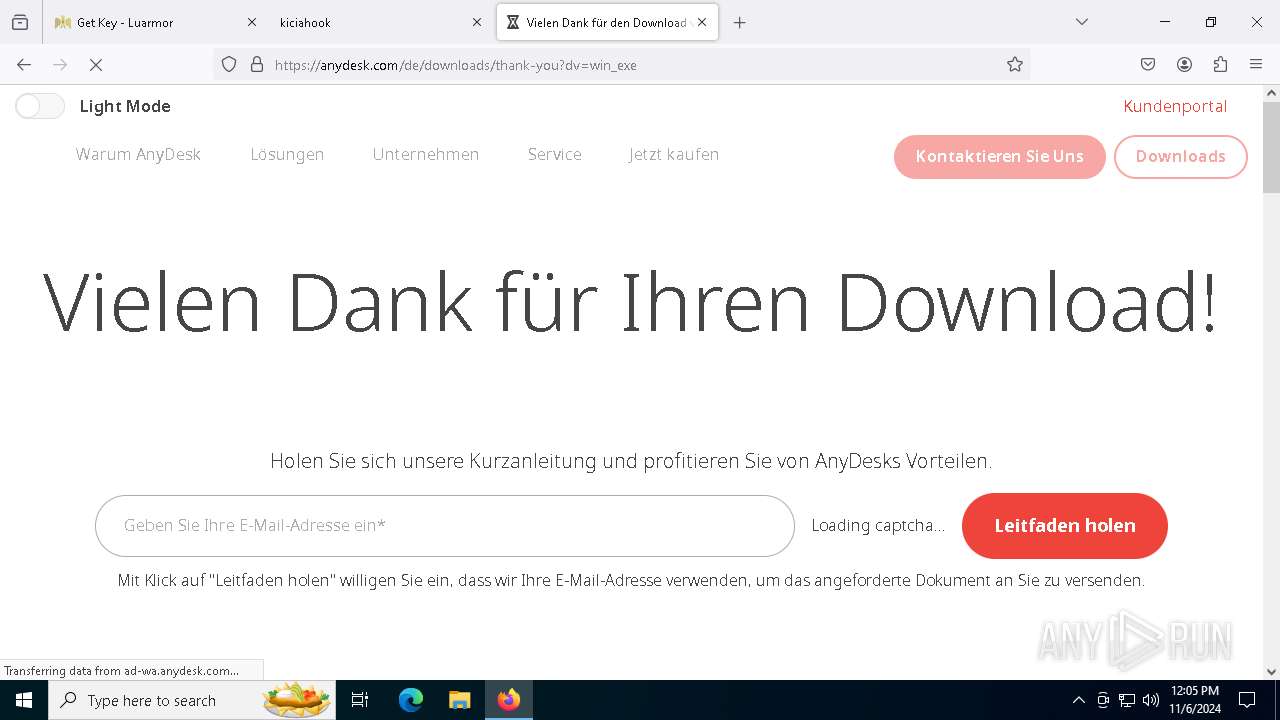The height and width of the screenshot is (720, 1280).
Task: Open volume control tray icon
Action: point(1151,700)
